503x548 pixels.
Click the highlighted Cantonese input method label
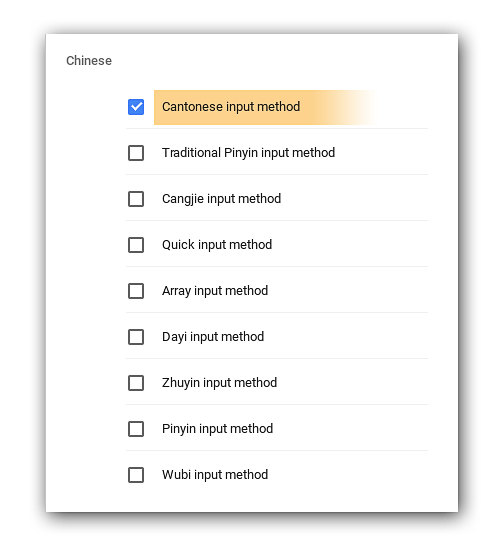pyautogui.click(x=231, y=107)
